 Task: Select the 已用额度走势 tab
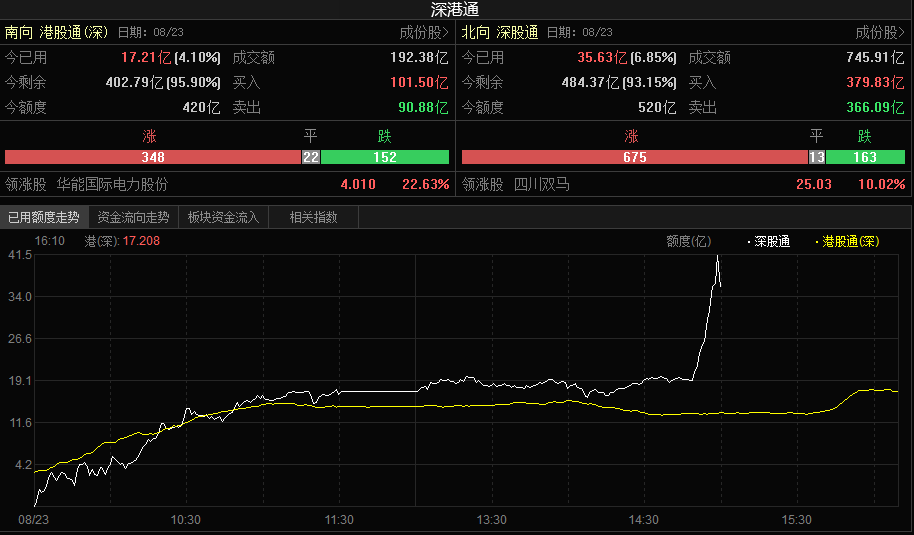pyautogui.click(x=43, y=216)
